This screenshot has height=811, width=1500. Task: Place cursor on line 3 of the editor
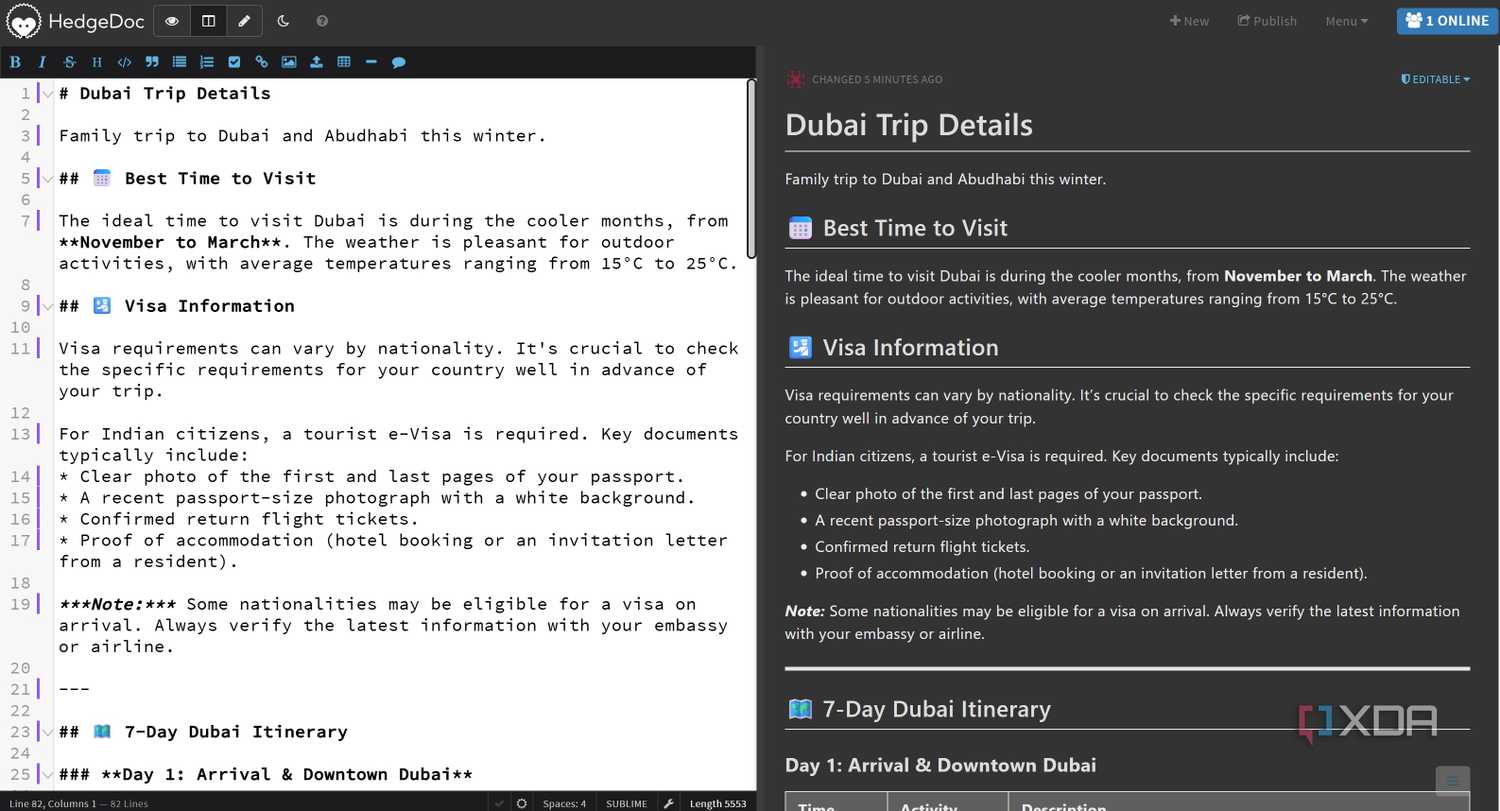(302, 136)
